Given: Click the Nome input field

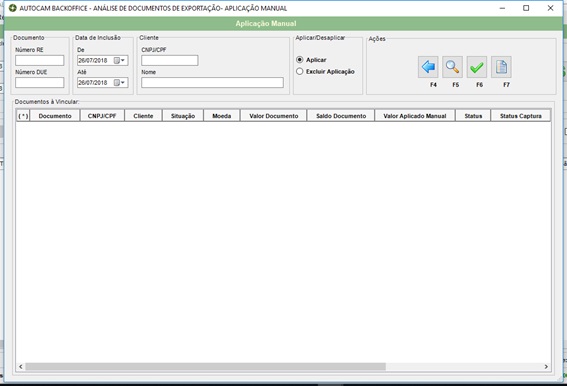Looking at the screenshot, I should tap(212, 82).
